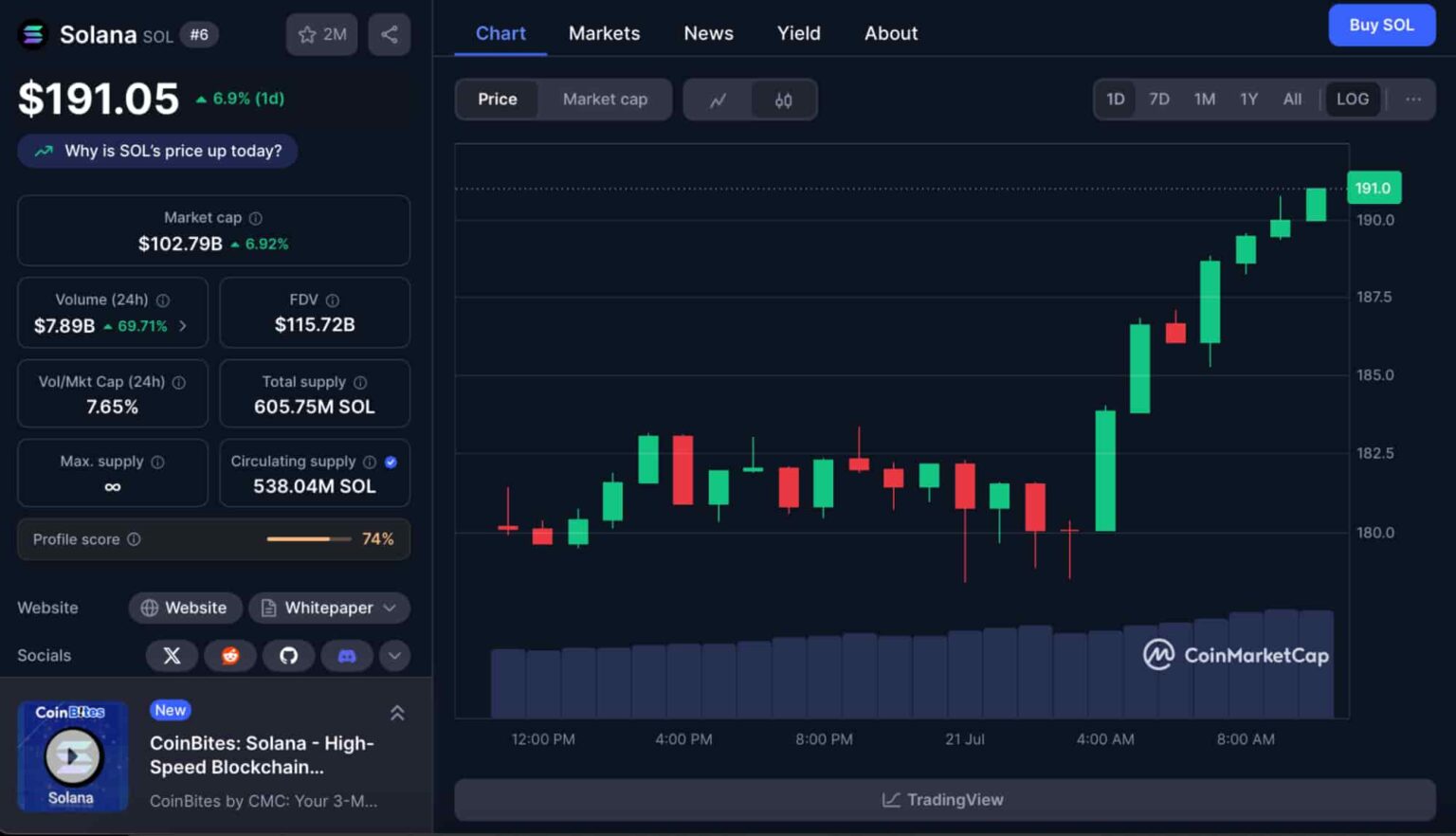Click the share icon button
This screenshot has width=1456, height=836.
[389, 35]
